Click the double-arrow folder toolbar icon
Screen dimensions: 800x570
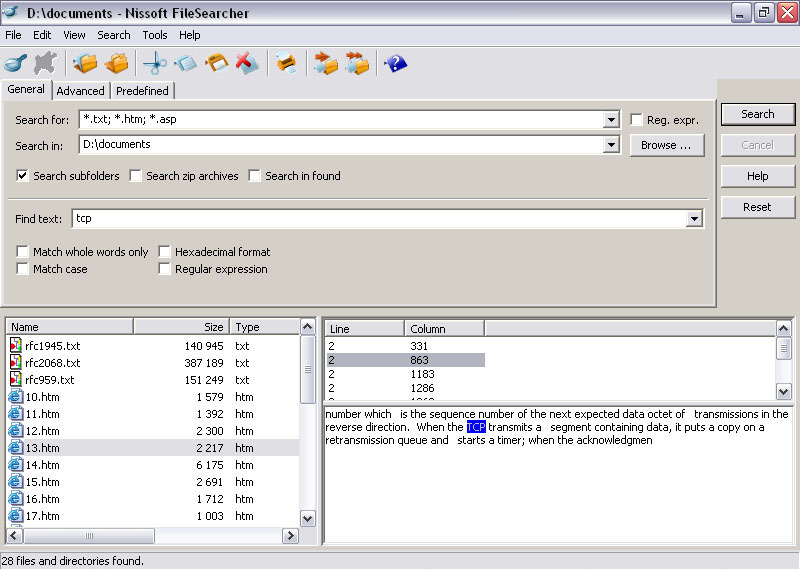tap(357, 63)
